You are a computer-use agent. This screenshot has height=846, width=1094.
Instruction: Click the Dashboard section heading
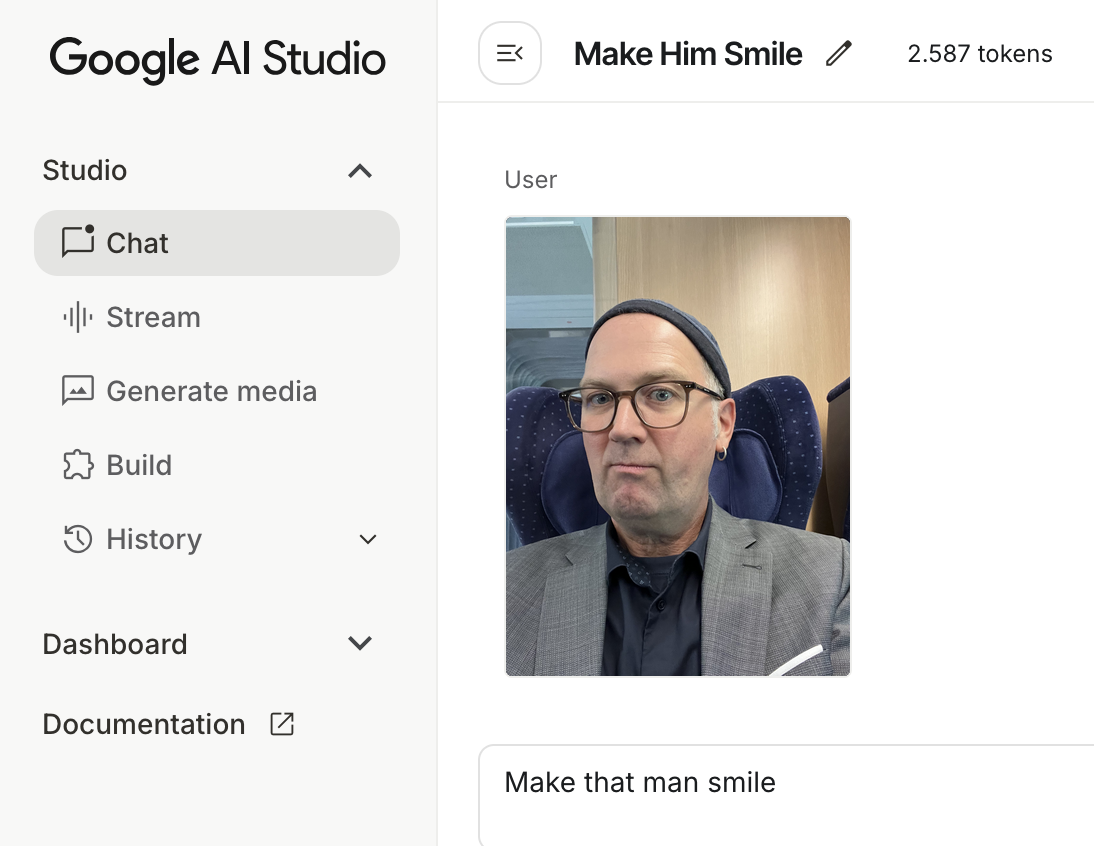pyautogui.click(x=115, y=644)
